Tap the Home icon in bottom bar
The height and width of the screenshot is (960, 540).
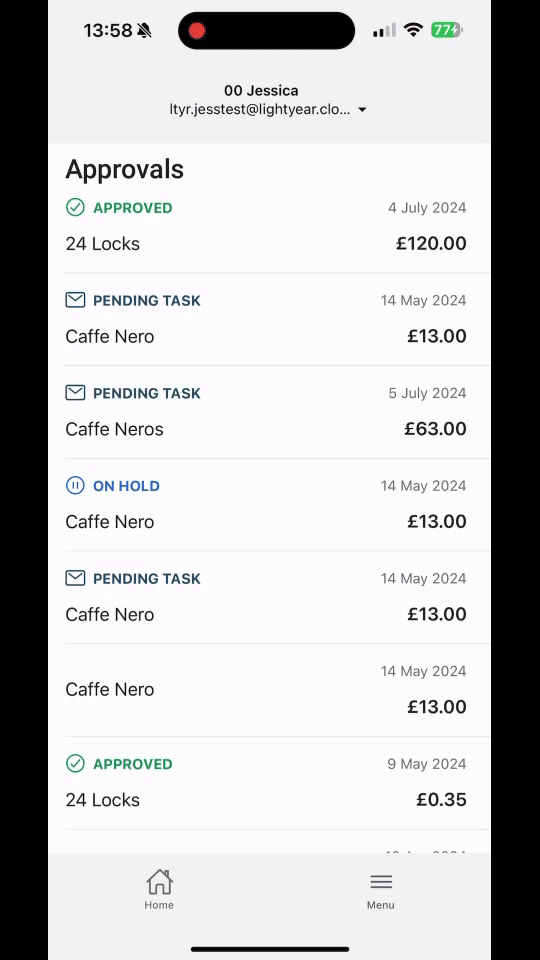pos(159,882)
